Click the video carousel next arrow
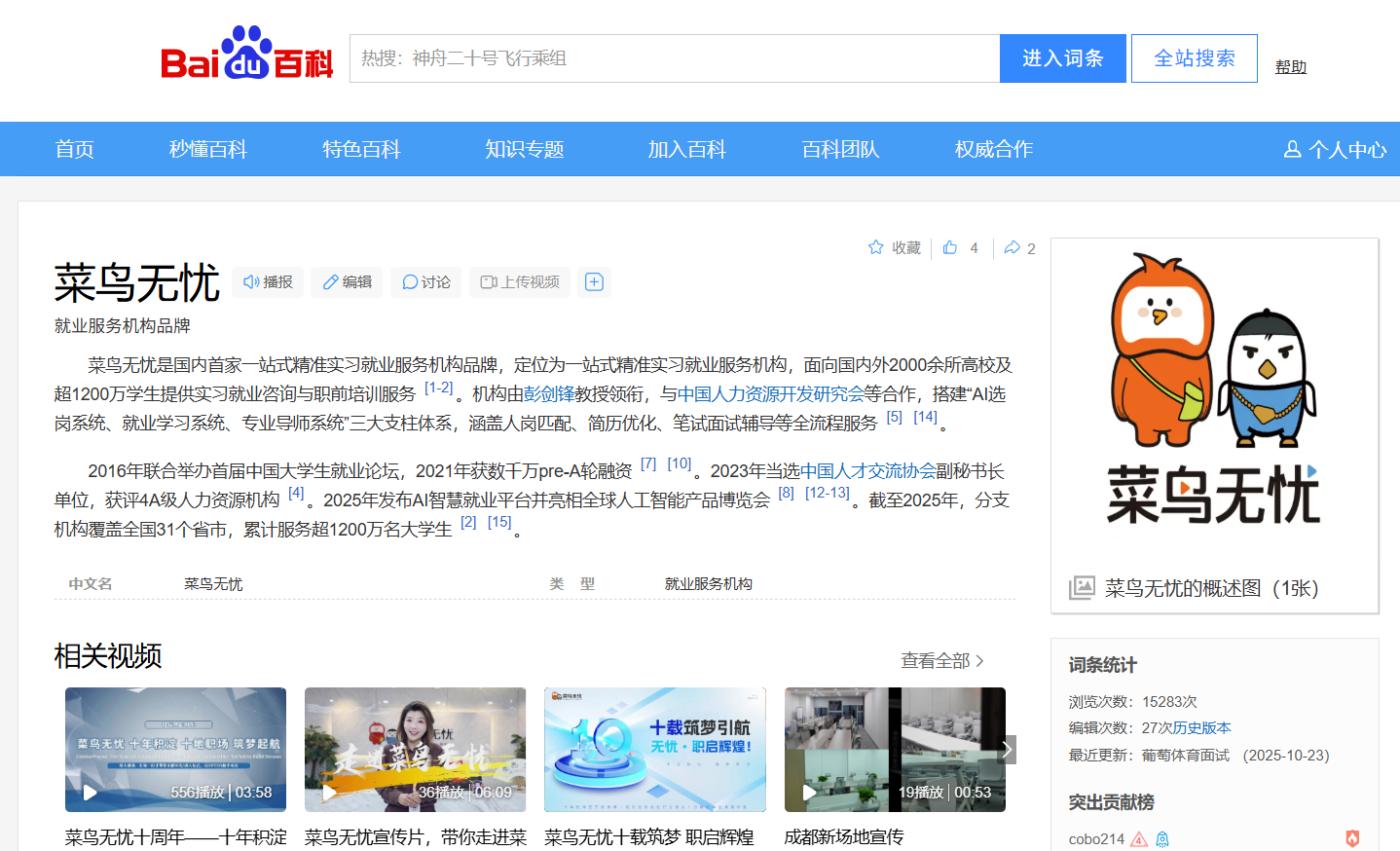 coord(1008,750)
